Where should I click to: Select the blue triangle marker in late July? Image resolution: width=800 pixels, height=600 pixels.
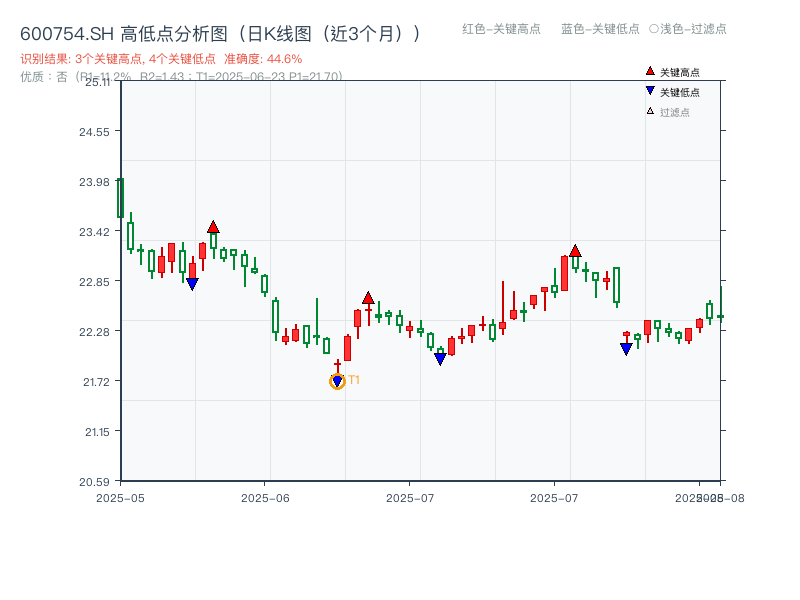[625, 346]
